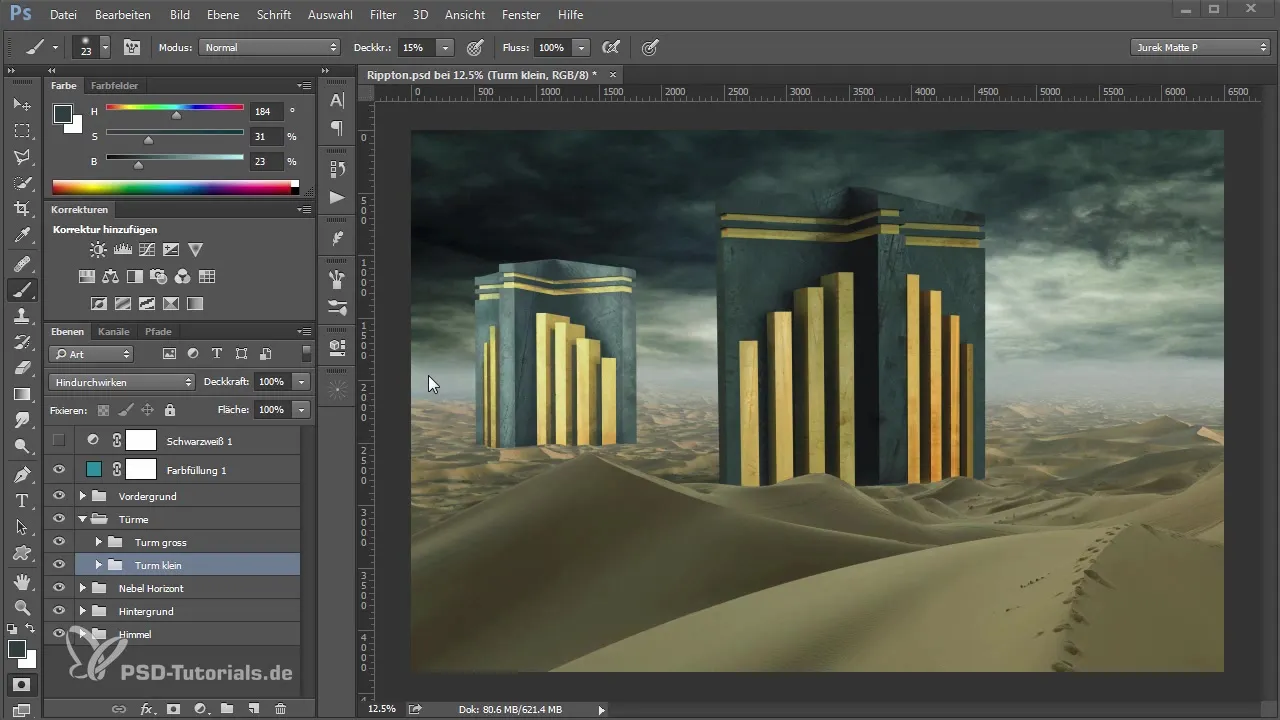This screenshot has height=720, width=1280.
Task: Show the Schwarzweiß 1 layer
Action: (59, 440)
